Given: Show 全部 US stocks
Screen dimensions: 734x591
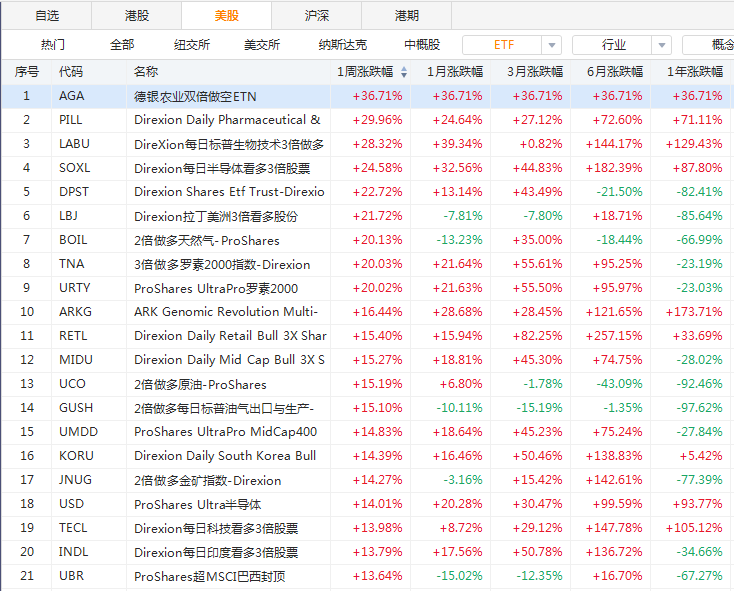Looking at the screenshot, I should point(122,45).
